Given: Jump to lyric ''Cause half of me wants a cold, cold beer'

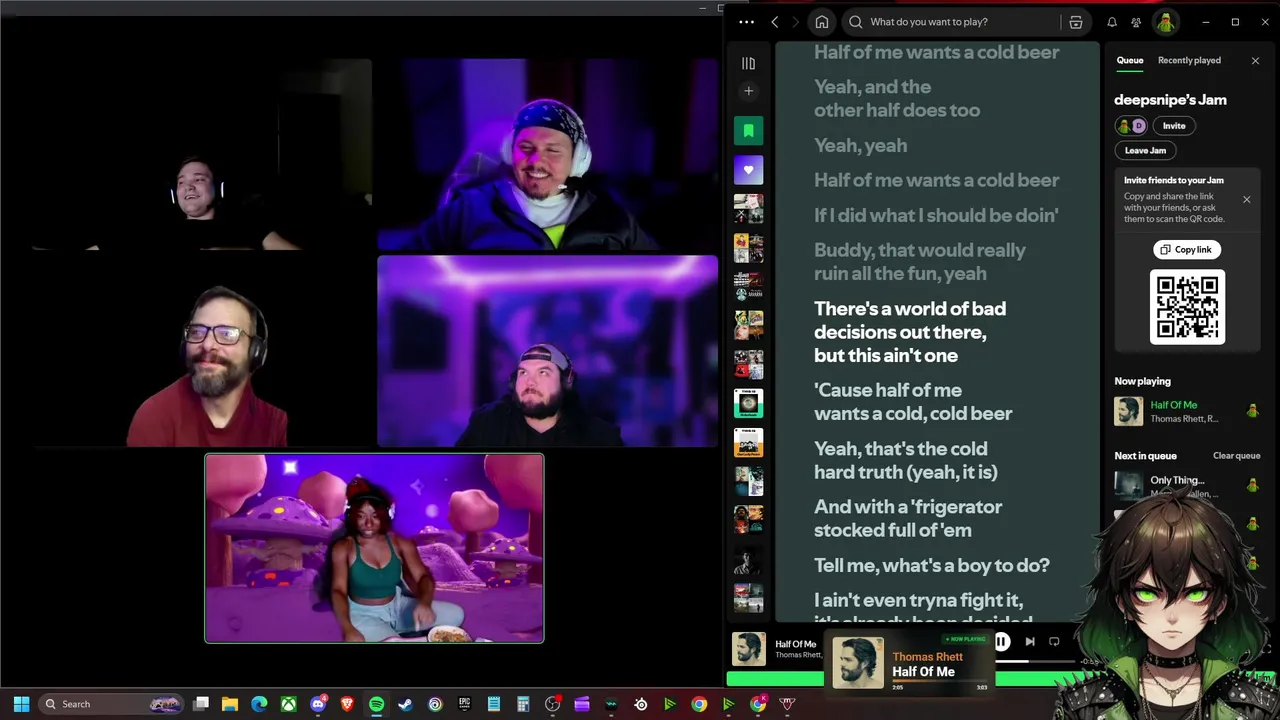Looking at the screenshot, I should 913,402.
